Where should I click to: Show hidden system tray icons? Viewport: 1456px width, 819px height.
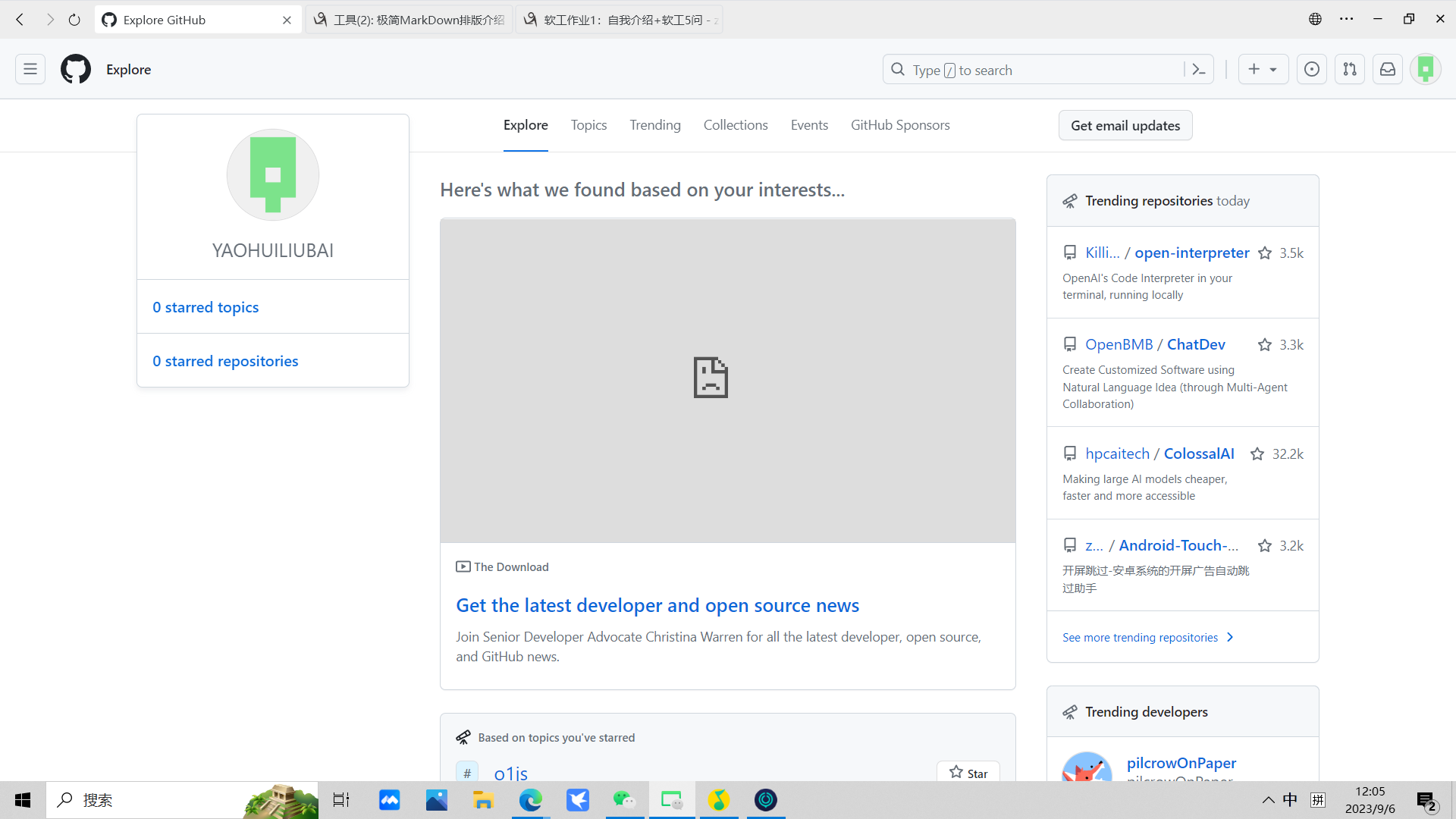point(1268,800)
